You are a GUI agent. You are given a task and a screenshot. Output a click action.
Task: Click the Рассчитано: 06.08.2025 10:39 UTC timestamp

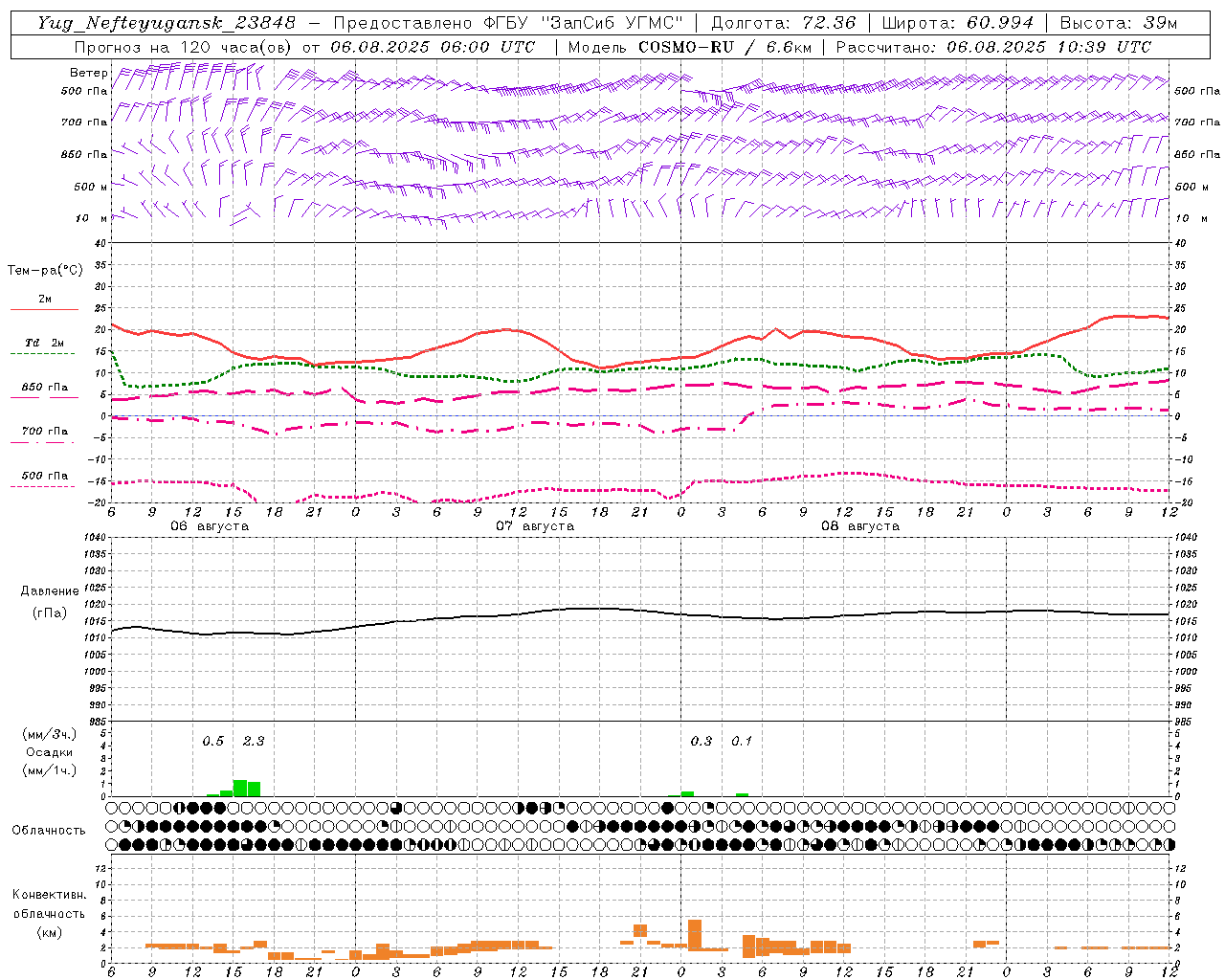[993, 47]
